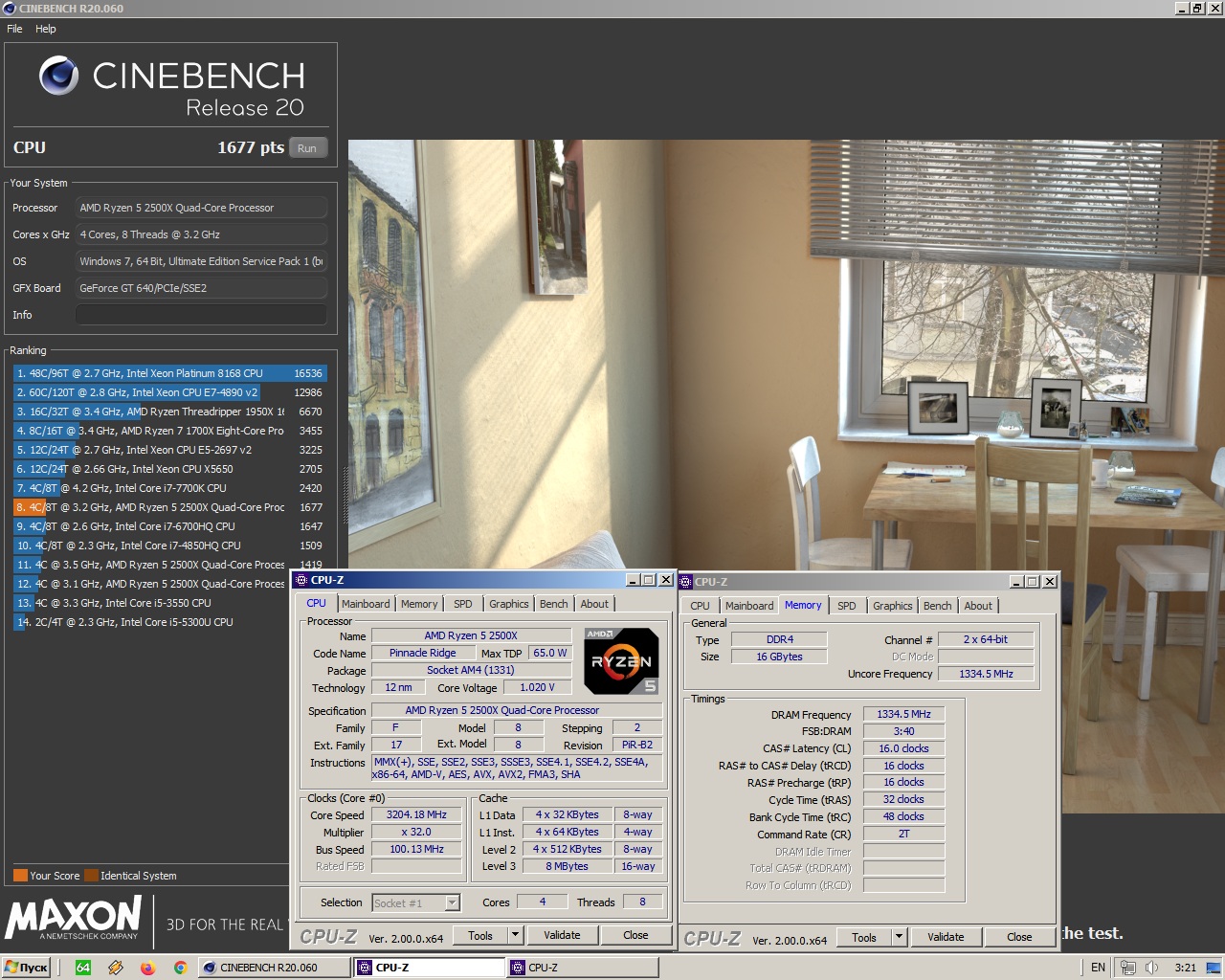Select ranking row Intel Xeon CPU E7-4890 v2
This screenshot has width=1225, height=980.
tap(169, 392)
